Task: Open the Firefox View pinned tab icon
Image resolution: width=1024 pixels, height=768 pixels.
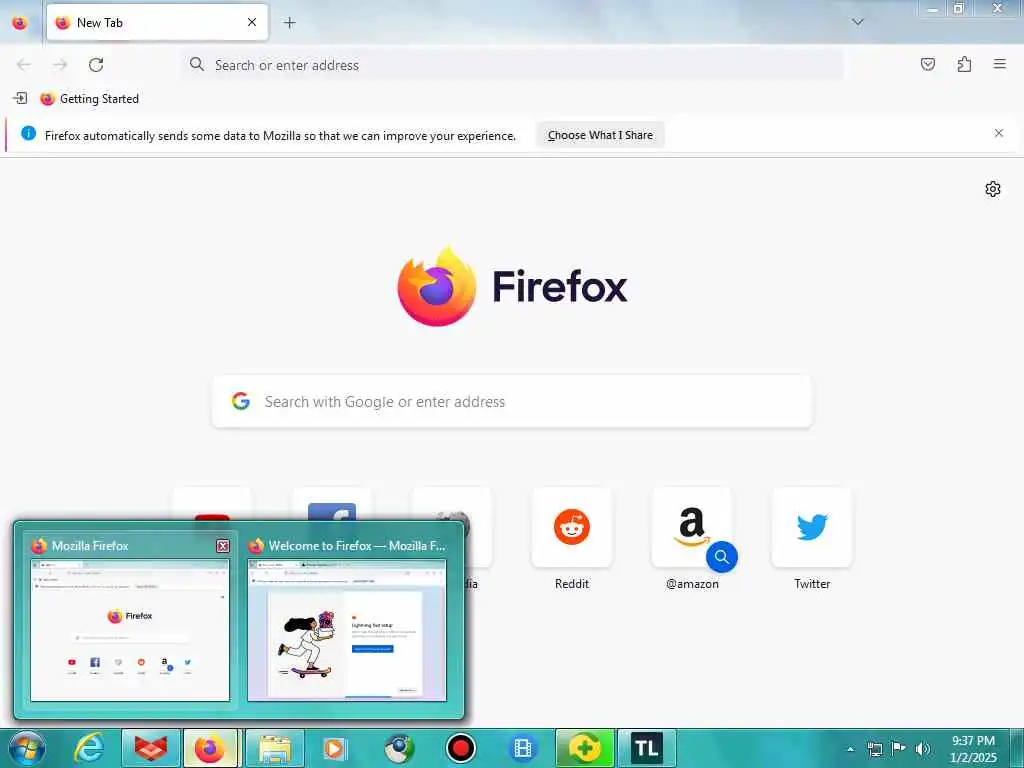Action: [x=20, y=22]
